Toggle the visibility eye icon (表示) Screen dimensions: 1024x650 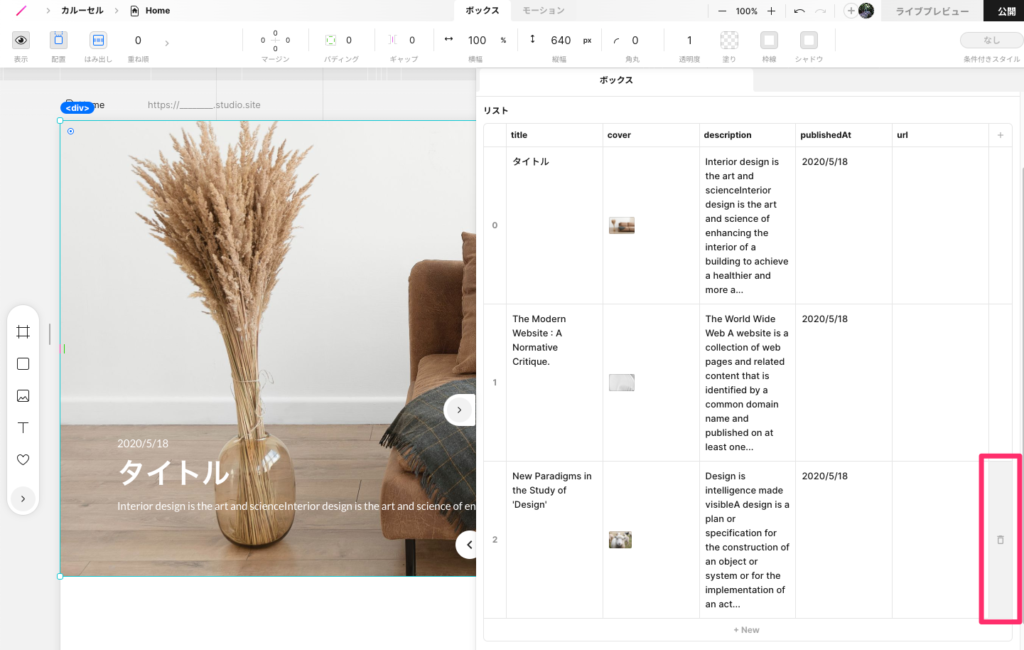pyautogui.click(x=21, y=41)
